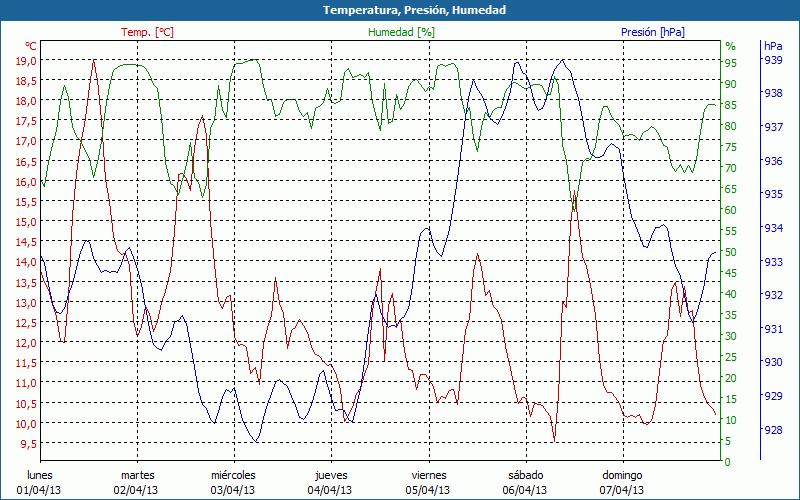Click the 9,5 tick on temperature axis
The height and width of the screenshot is (500, 800).
[x=28, y=443]
